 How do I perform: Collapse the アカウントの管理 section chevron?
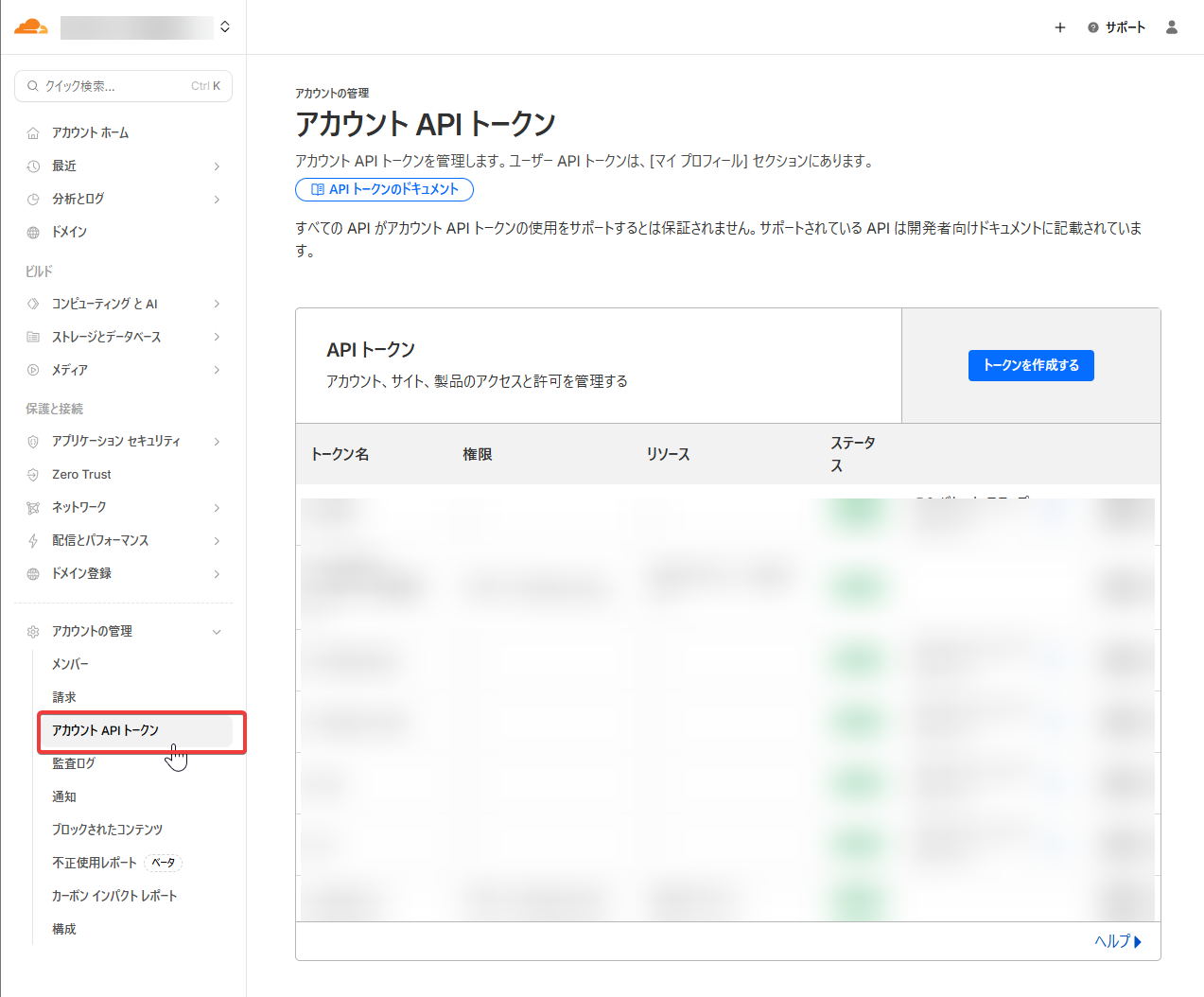pos(217,632)
